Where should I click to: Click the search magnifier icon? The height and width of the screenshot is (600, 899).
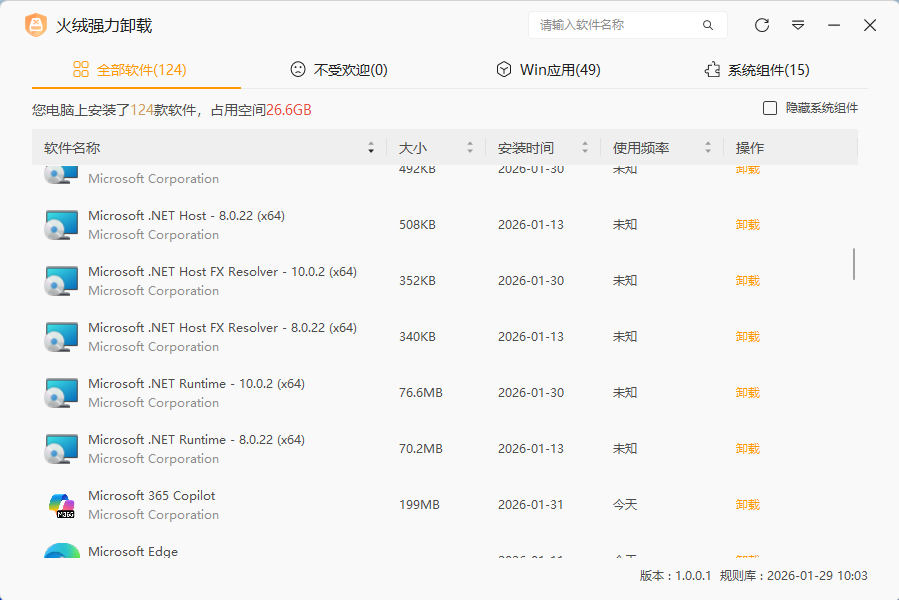(708, 25)
